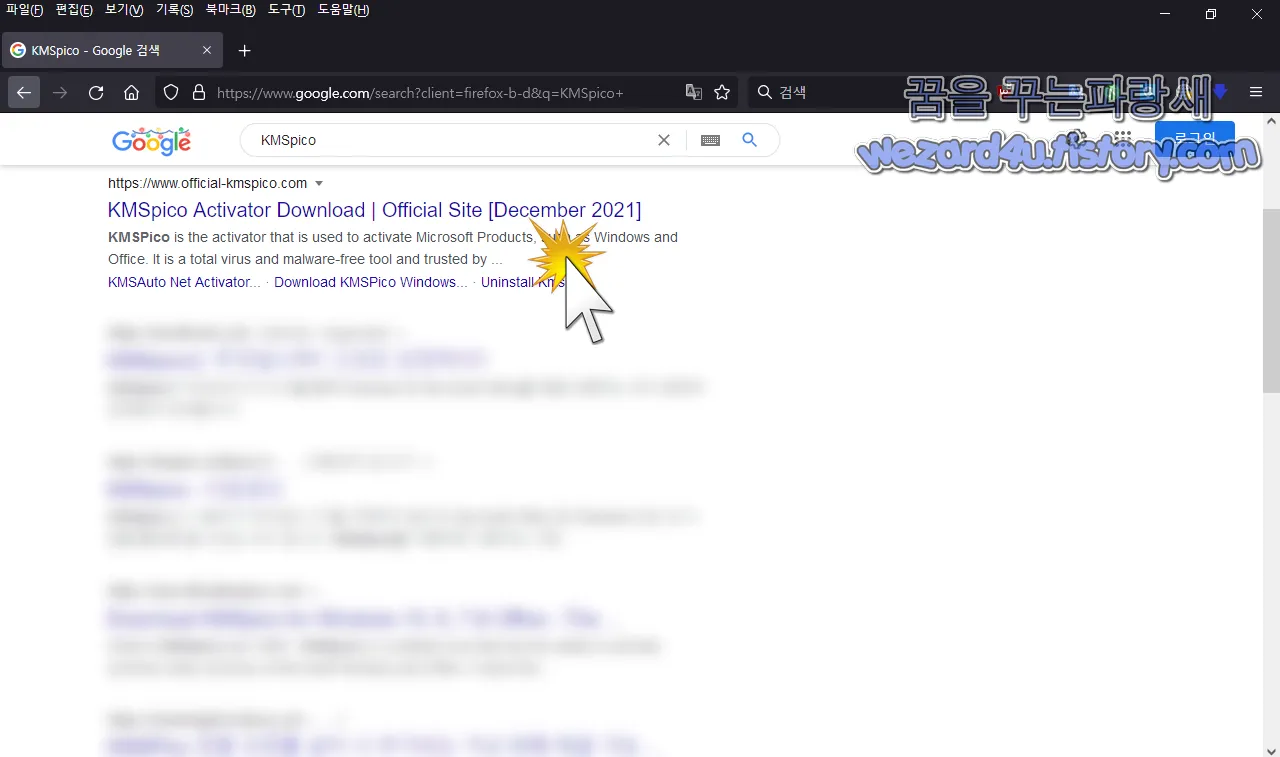Expand the dropdown arrow beside official-kmspico.com URL
Viewport: 1280px width, 757px height.
[319, 184]
